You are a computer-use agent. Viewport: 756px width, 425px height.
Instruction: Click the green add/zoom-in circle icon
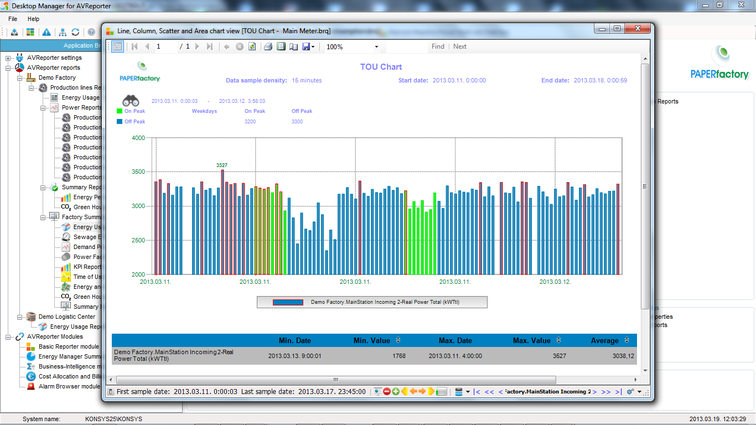coord(396,392)
